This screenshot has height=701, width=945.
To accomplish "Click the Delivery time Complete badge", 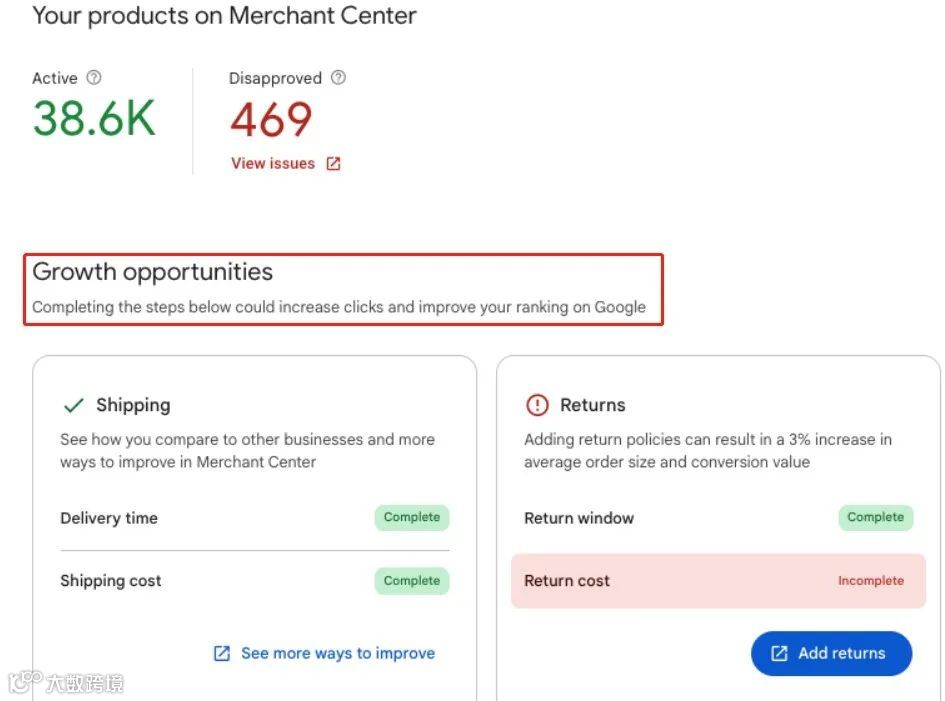I will pyautogui.click(x=412, y=517).
